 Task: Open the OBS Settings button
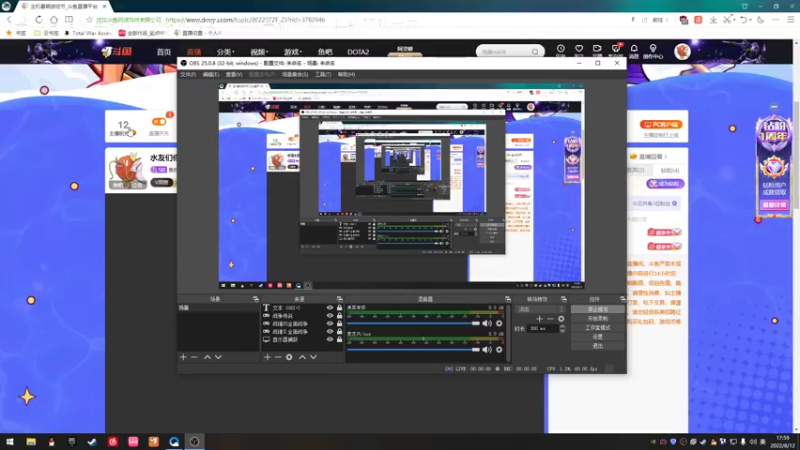(597, 337)
